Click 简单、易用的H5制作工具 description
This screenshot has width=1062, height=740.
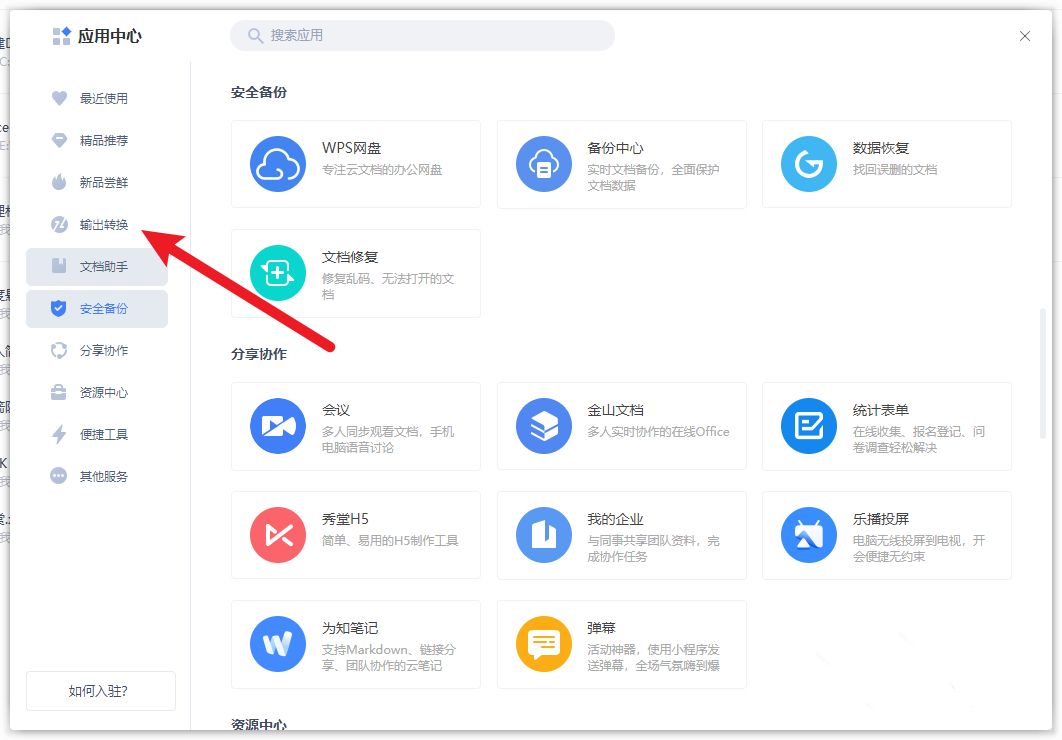tap(390, 541)
